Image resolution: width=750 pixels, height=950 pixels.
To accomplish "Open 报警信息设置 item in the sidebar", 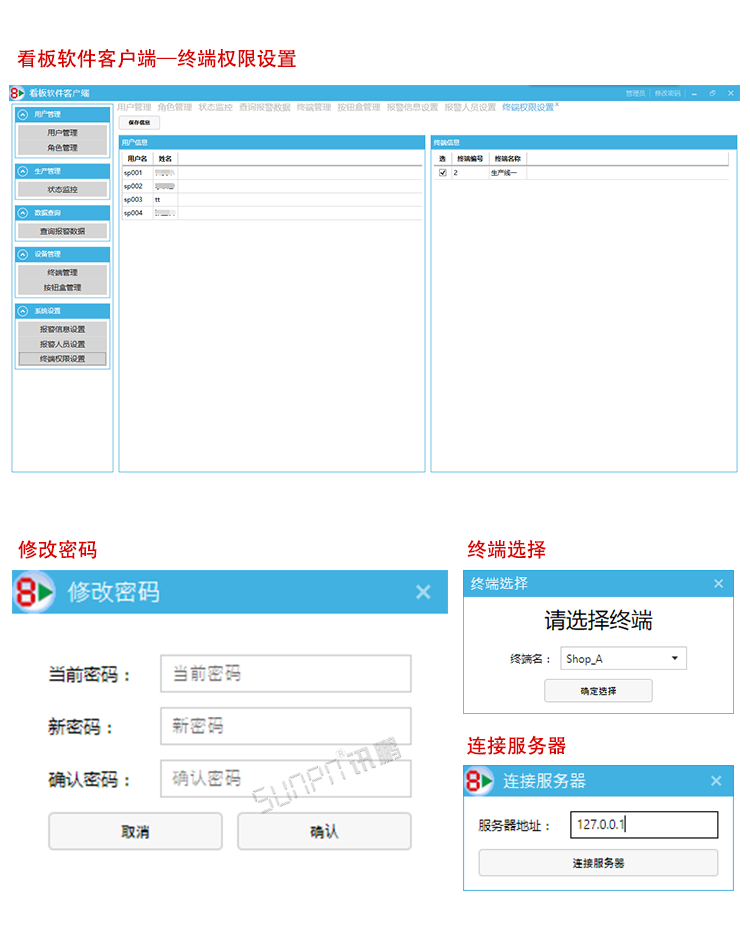I will click(x=62, y=329).
